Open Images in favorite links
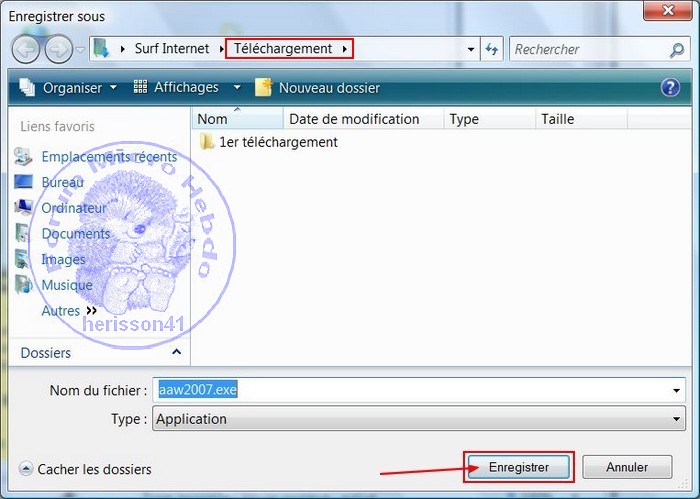The image size is (700, 499). coord(63,259)
